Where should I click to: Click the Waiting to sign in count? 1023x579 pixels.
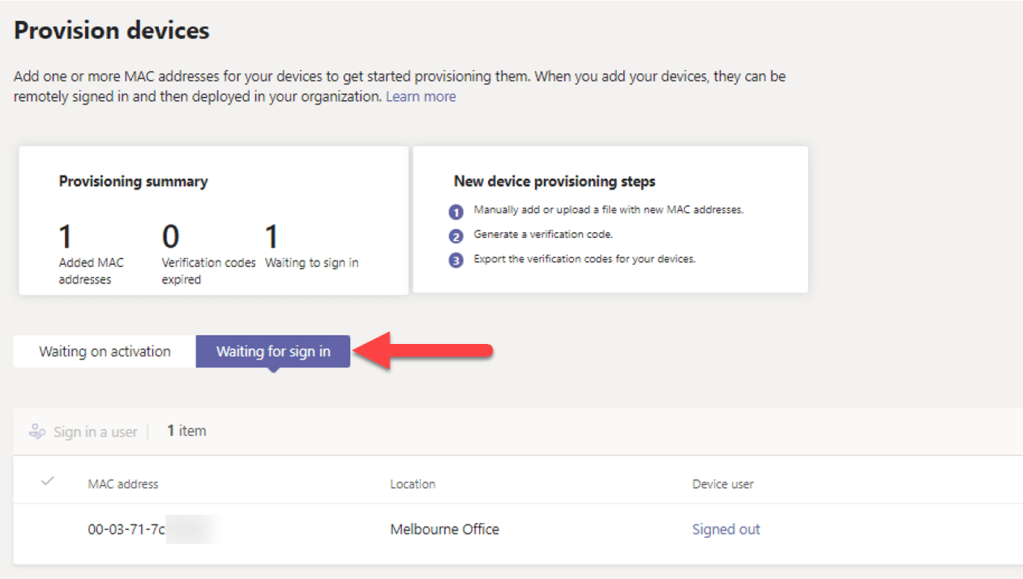click(x=271, y=238)
